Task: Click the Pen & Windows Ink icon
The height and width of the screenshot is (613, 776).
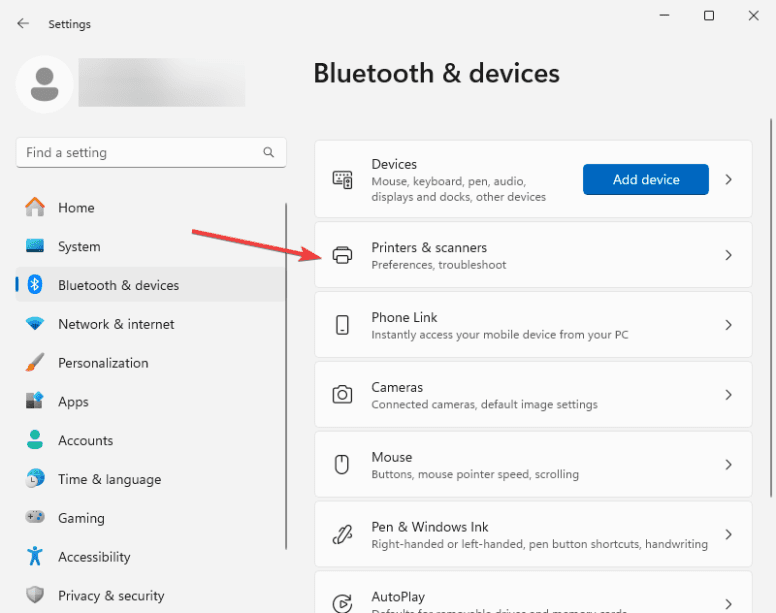Action: [x=342, y=535]
